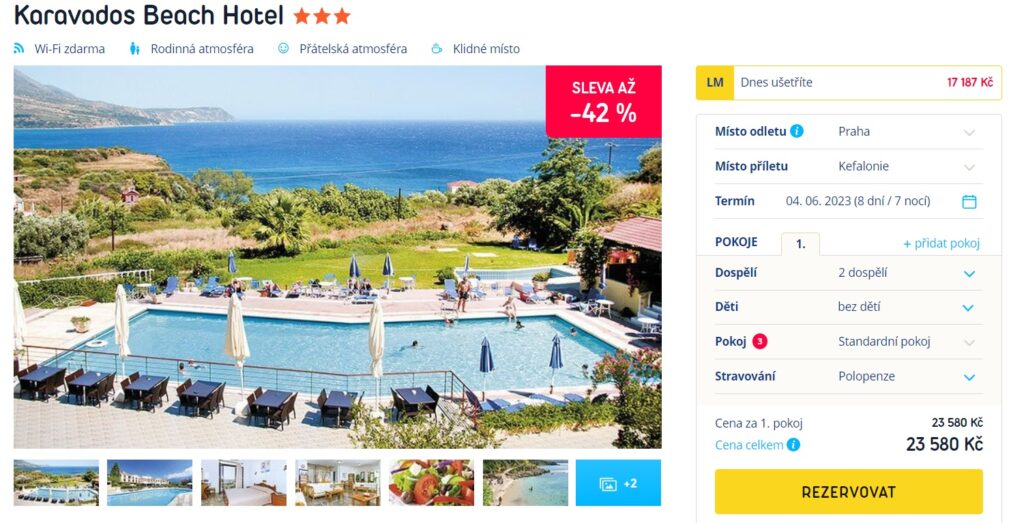Click the Wi-Fi zdarma icon
Viewport: 1024px width, 523px height.
click(19, 48)
